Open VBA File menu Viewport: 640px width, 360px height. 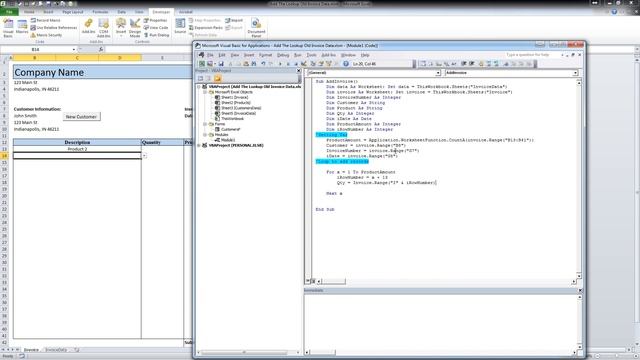click(x=210, y=55)
